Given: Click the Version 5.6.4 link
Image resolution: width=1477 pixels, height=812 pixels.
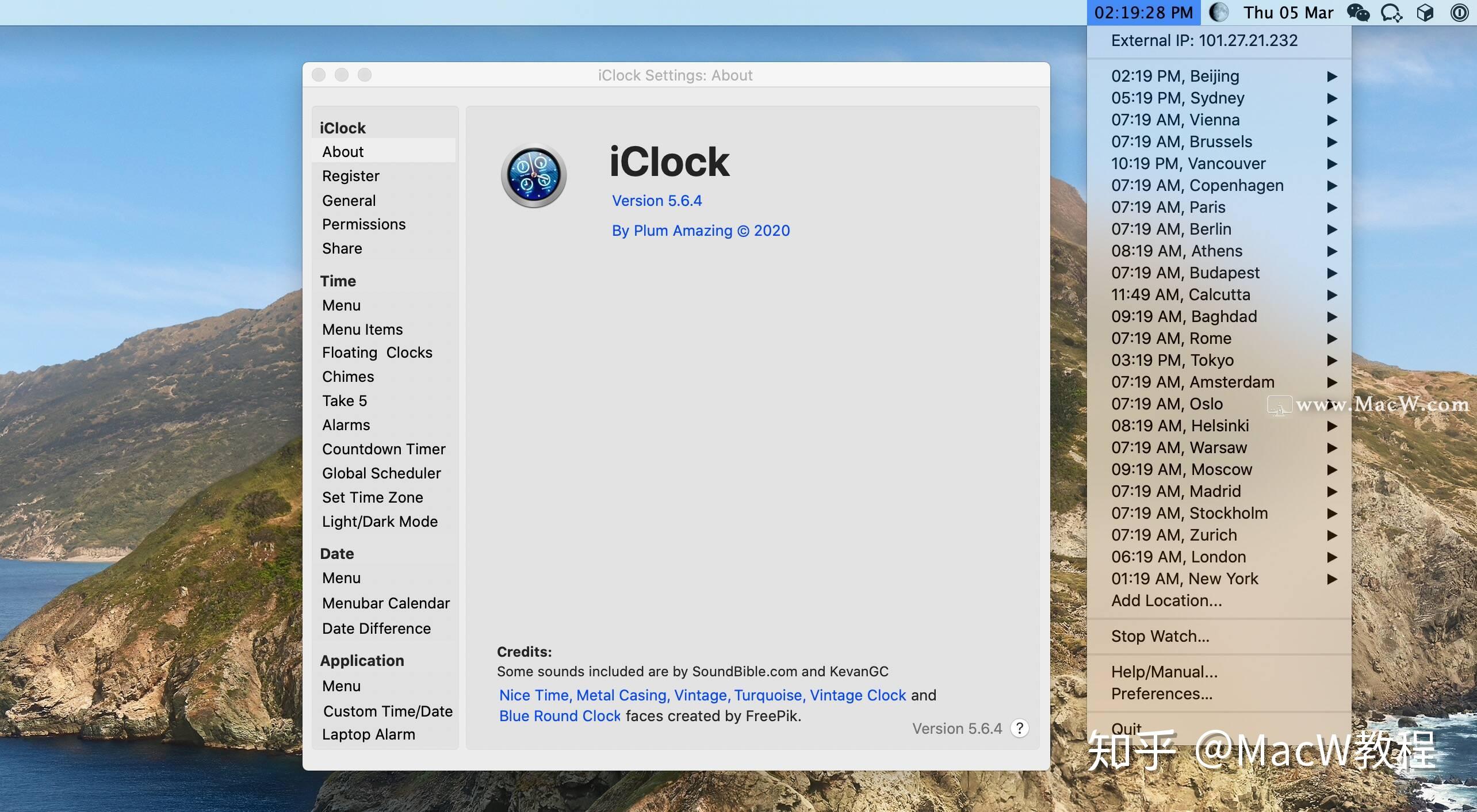Looking at the screenshot, I should coord(657,200).
